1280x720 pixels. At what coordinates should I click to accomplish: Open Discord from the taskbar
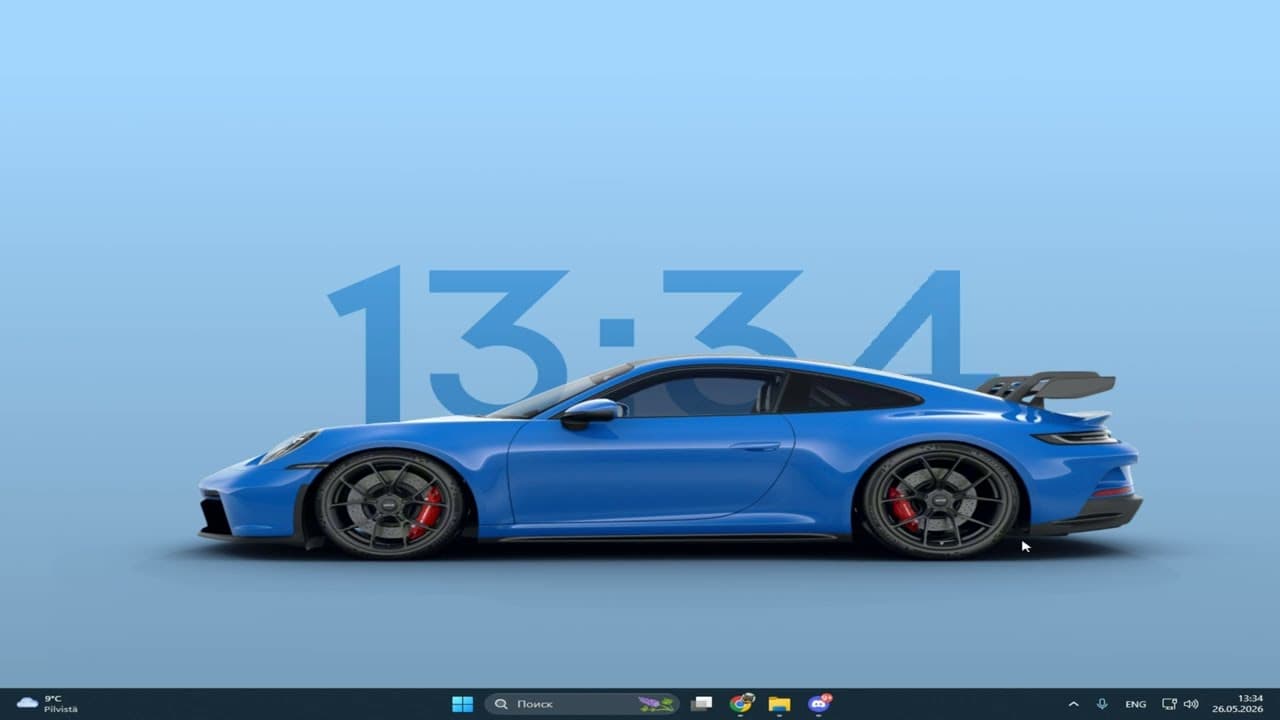pos(819,704)
